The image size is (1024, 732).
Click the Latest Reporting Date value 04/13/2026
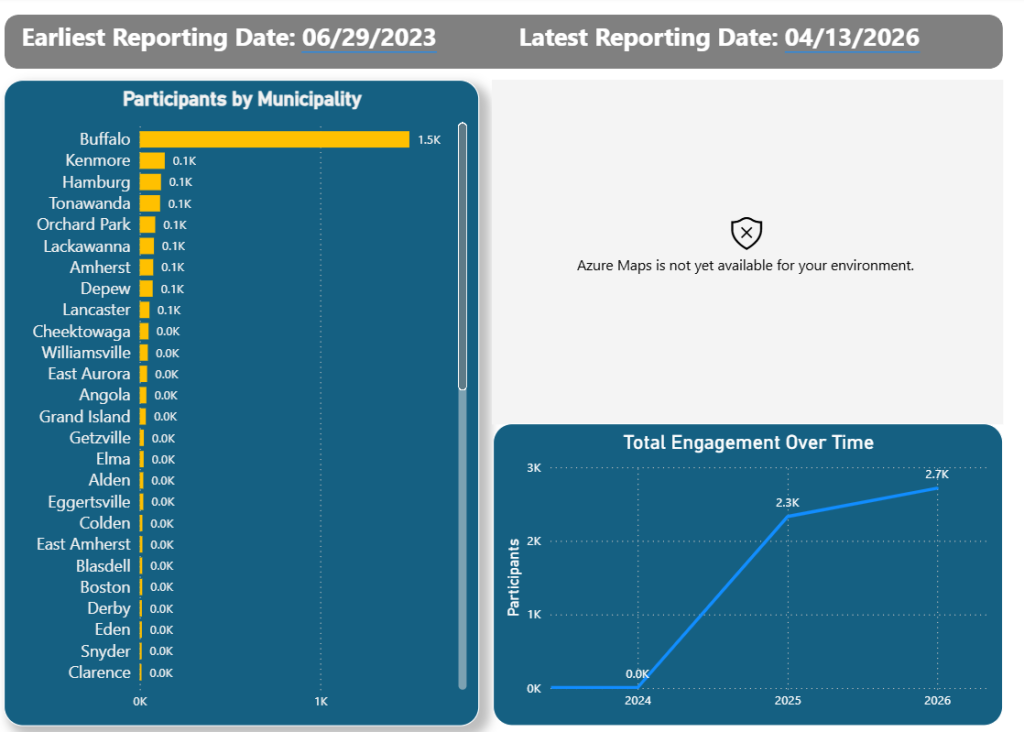[x=851, y=38]
